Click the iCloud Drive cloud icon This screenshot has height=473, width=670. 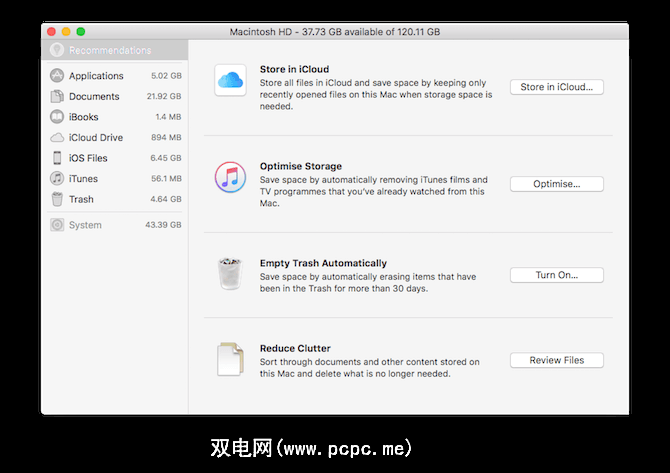tap(57, 138)
